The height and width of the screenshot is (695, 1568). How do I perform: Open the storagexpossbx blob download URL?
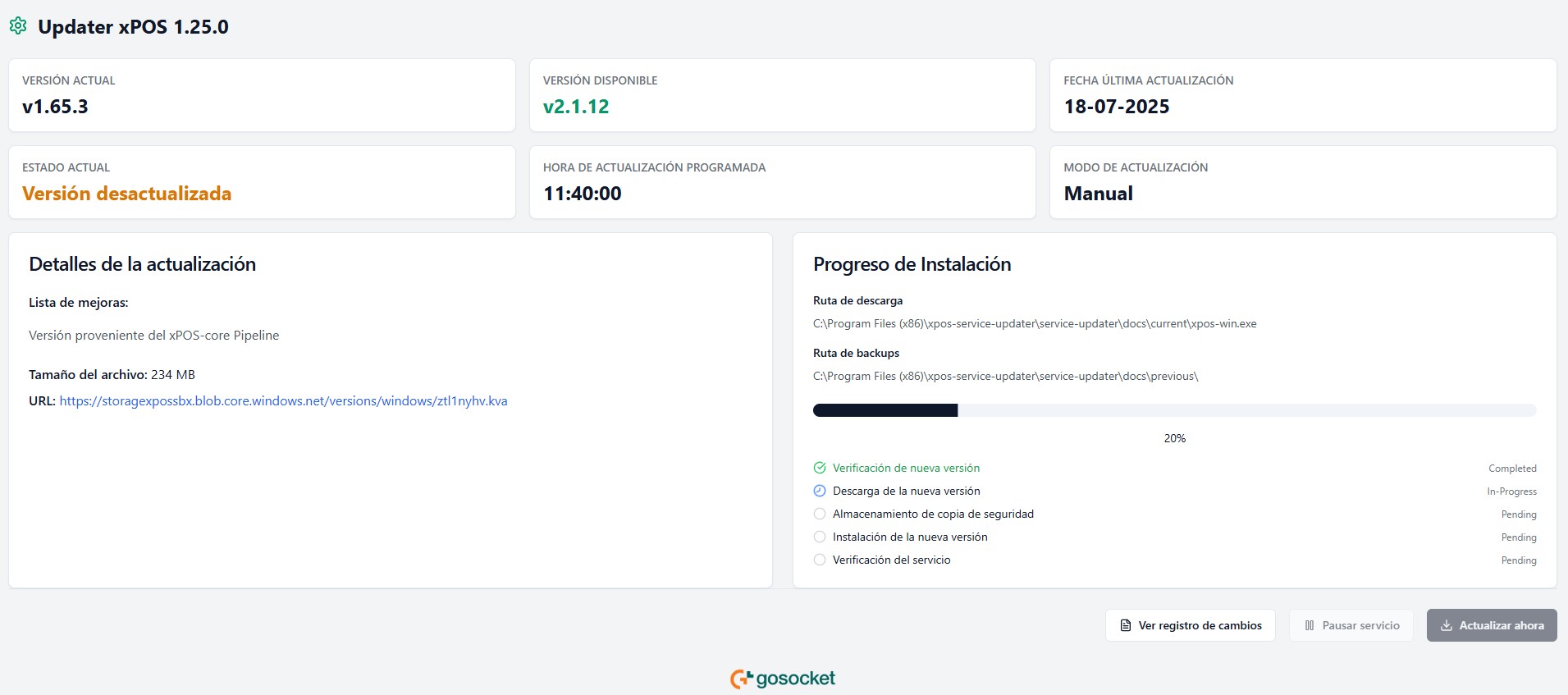pyautogui.click(x=283, y=401)
